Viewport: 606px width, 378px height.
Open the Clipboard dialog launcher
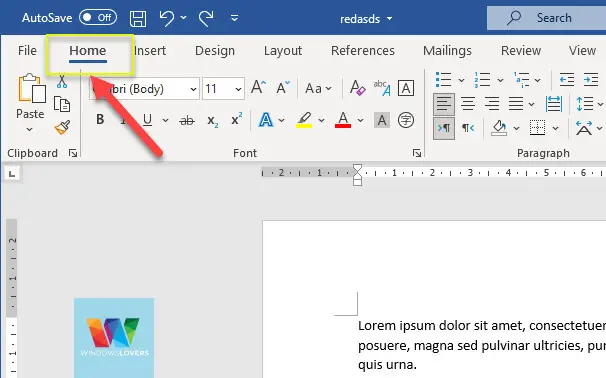pos(73,153)
